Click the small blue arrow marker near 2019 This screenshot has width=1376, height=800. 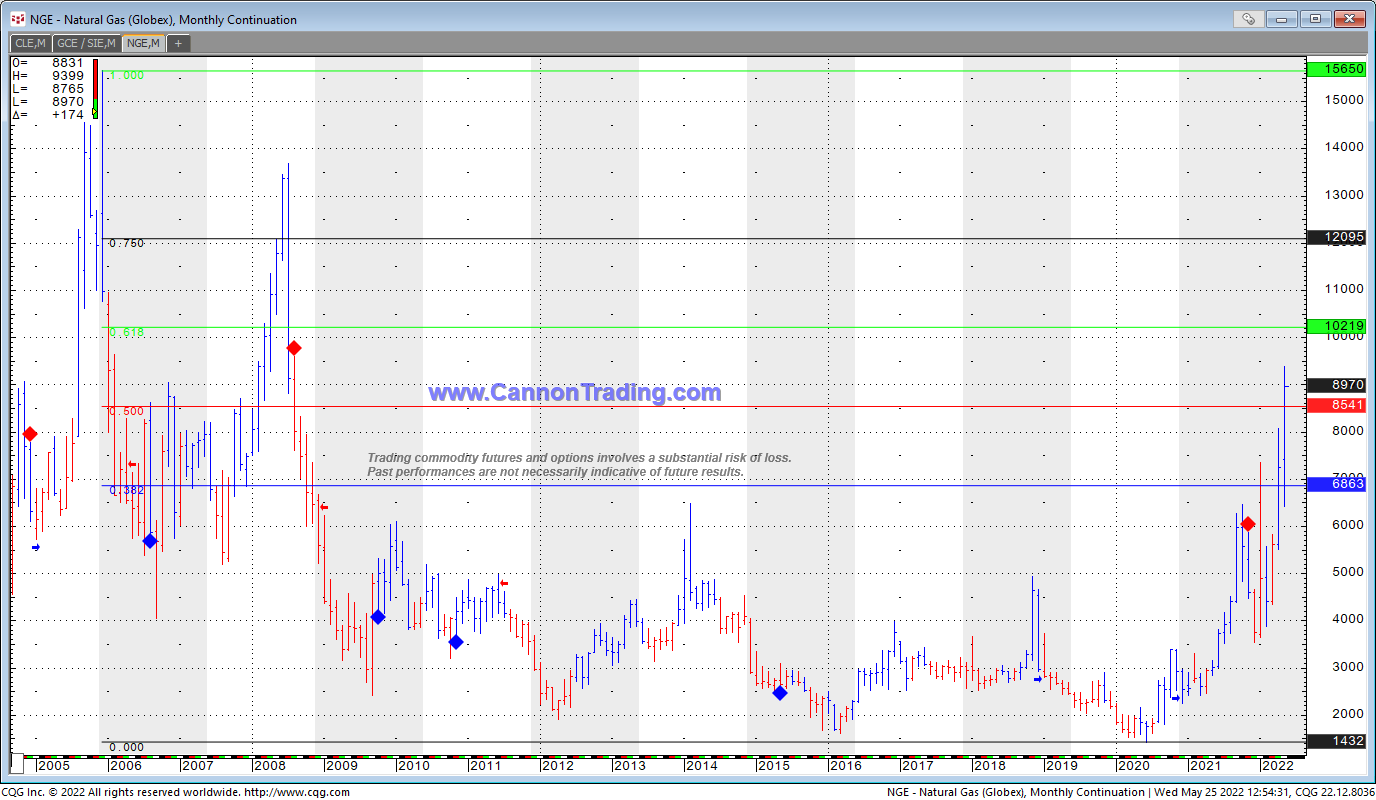[x=1038, y=679]
